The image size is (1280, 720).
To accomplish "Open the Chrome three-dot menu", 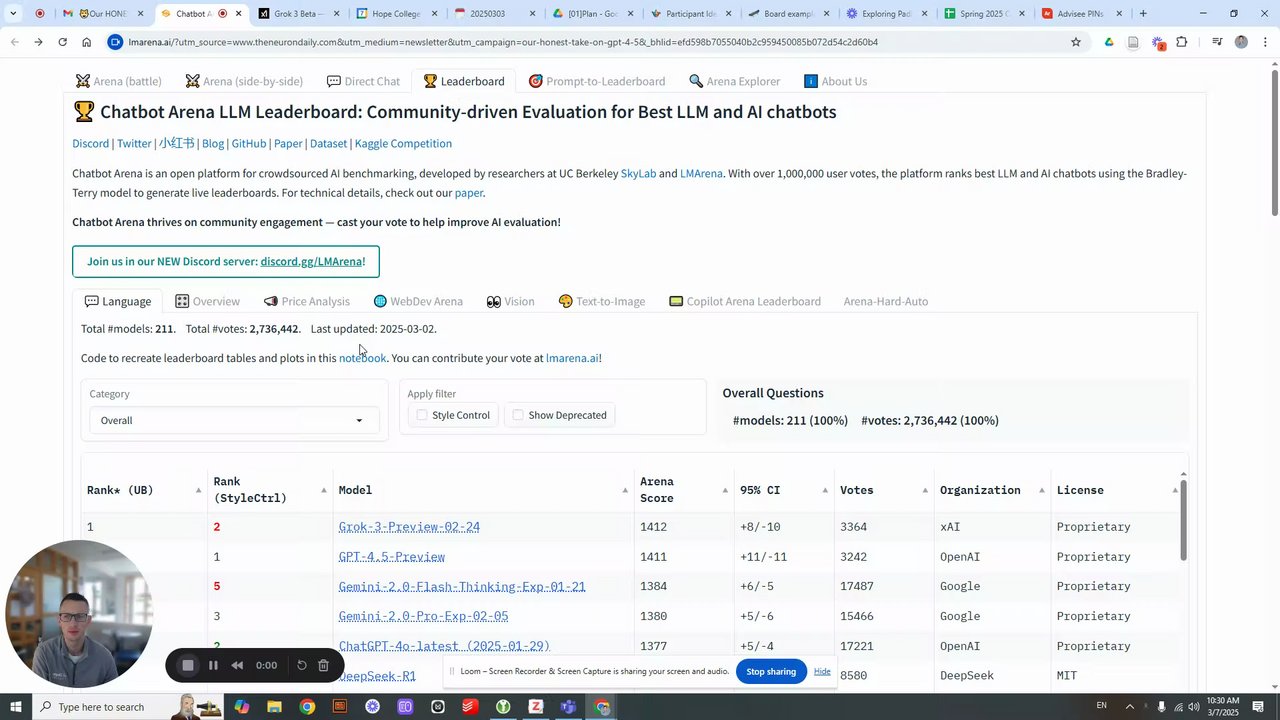I will pos(1264,42).
